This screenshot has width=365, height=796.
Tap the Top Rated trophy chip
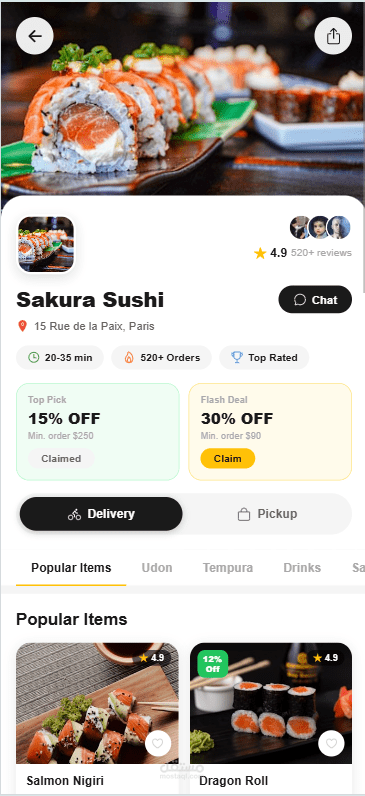264,357
